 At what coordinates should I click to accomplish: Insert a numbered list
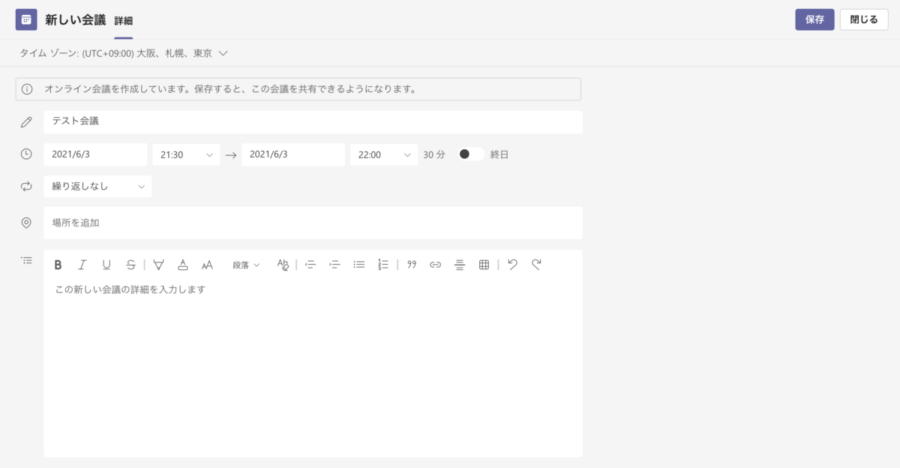[383, 265]
